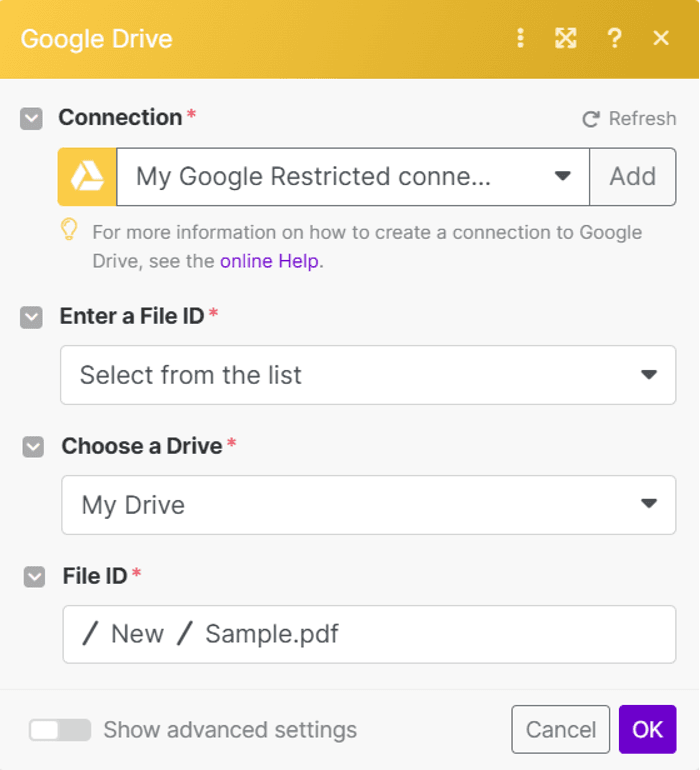This screenshot has height=770, width=700.
Task: Click the File ID path input field
Action: coord(369,634)
